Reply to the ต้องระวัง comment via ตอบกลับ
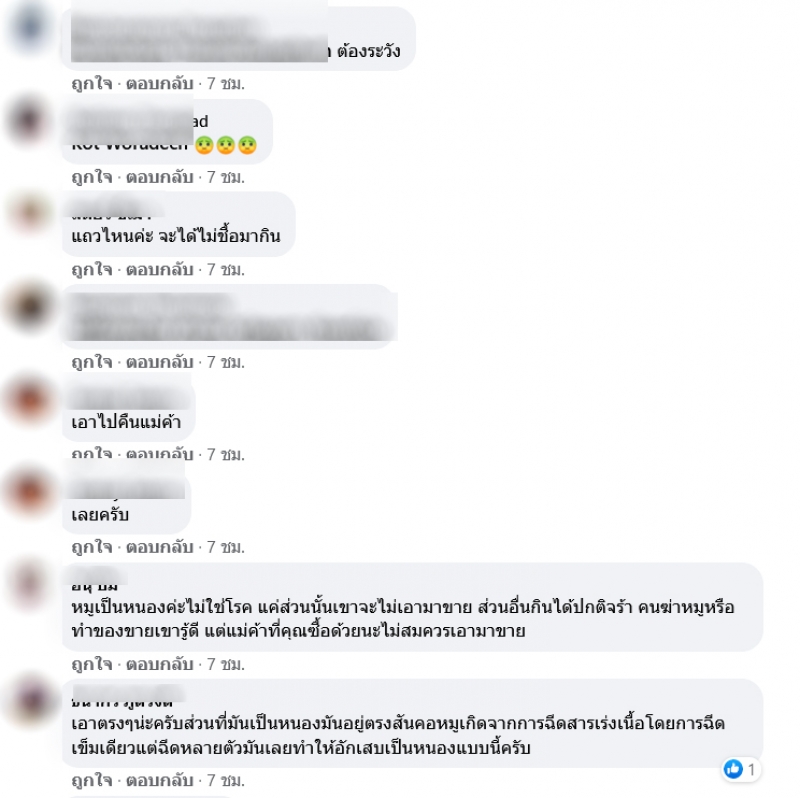The image size is (800, 798). [x=160, y=83]
